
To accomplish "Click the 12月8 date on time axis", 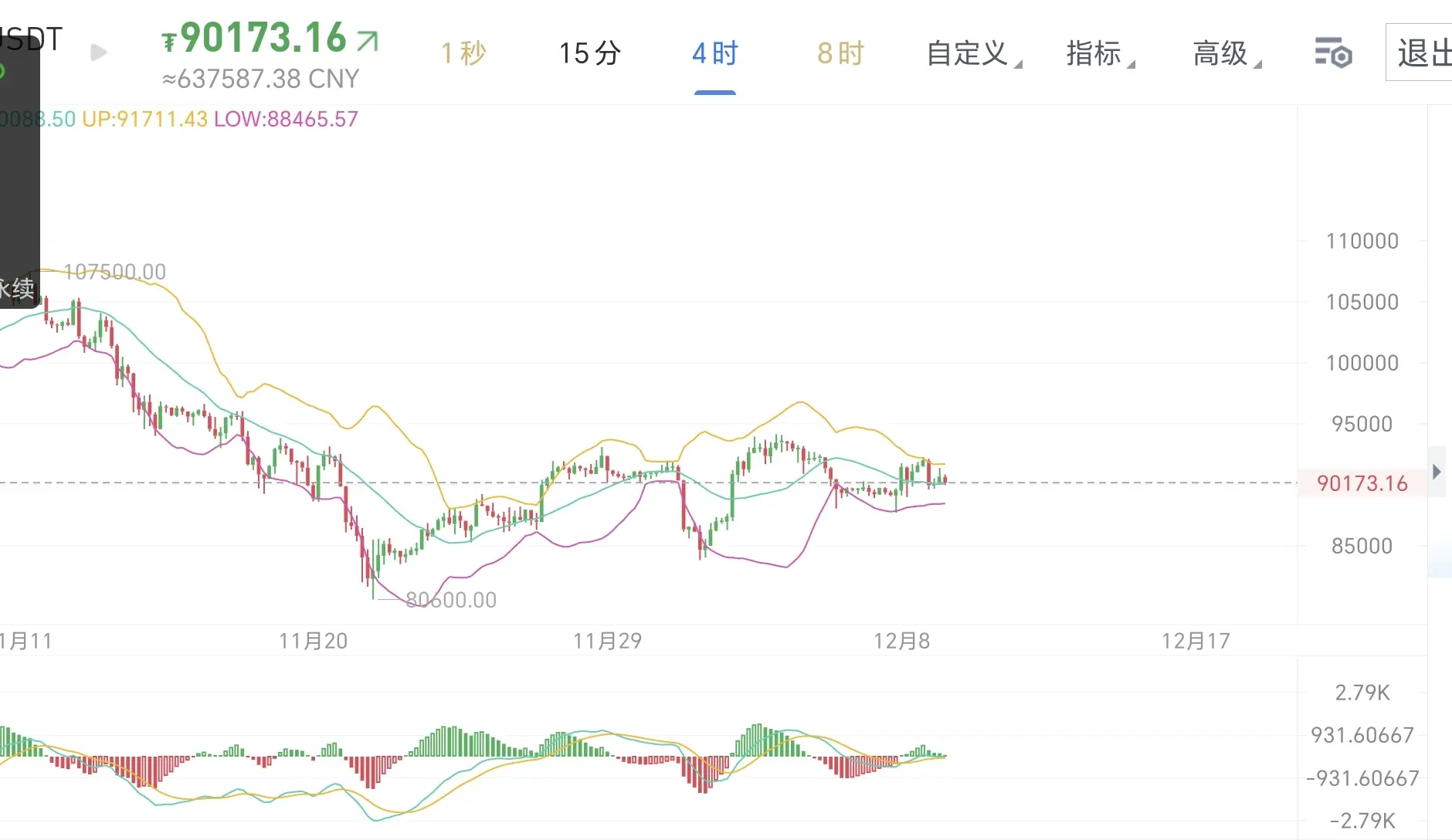I will [901, 641].
